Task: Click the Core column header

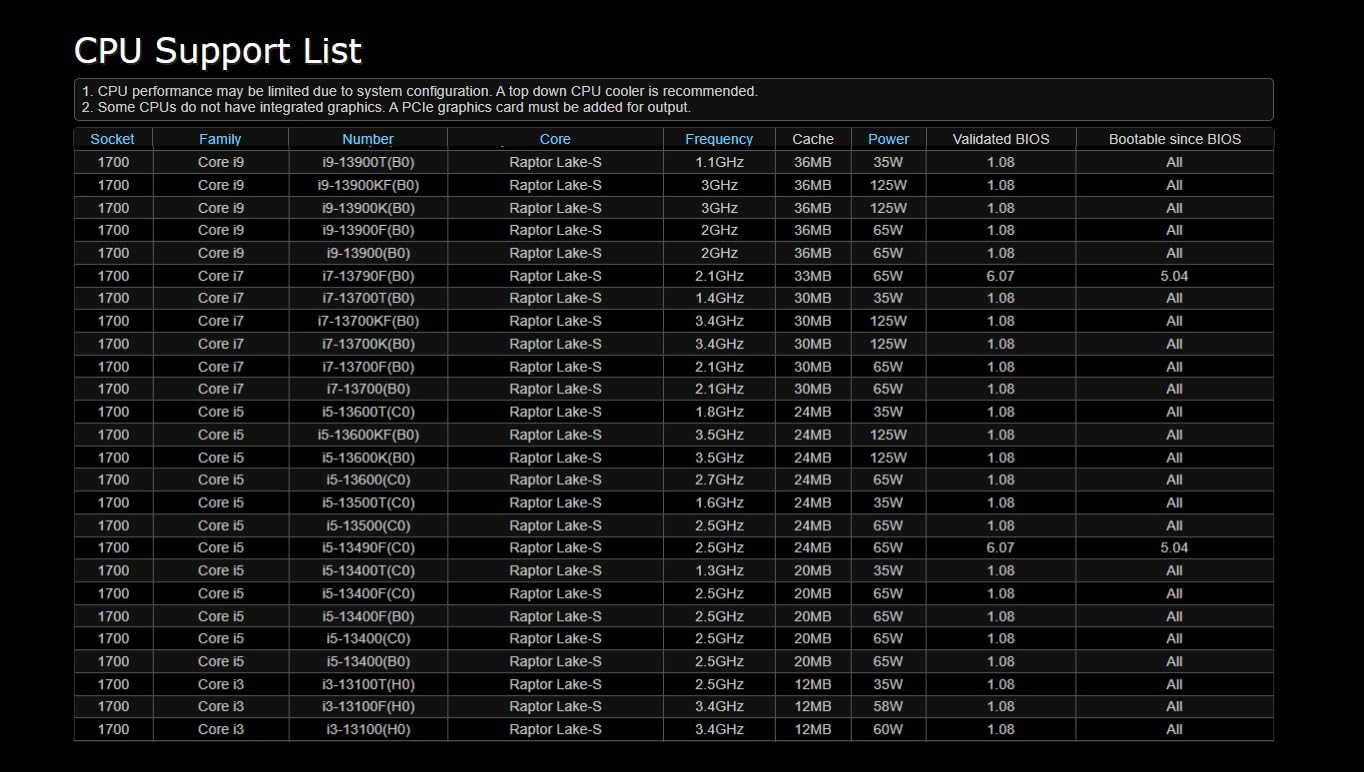Action: tap(555, 139)
